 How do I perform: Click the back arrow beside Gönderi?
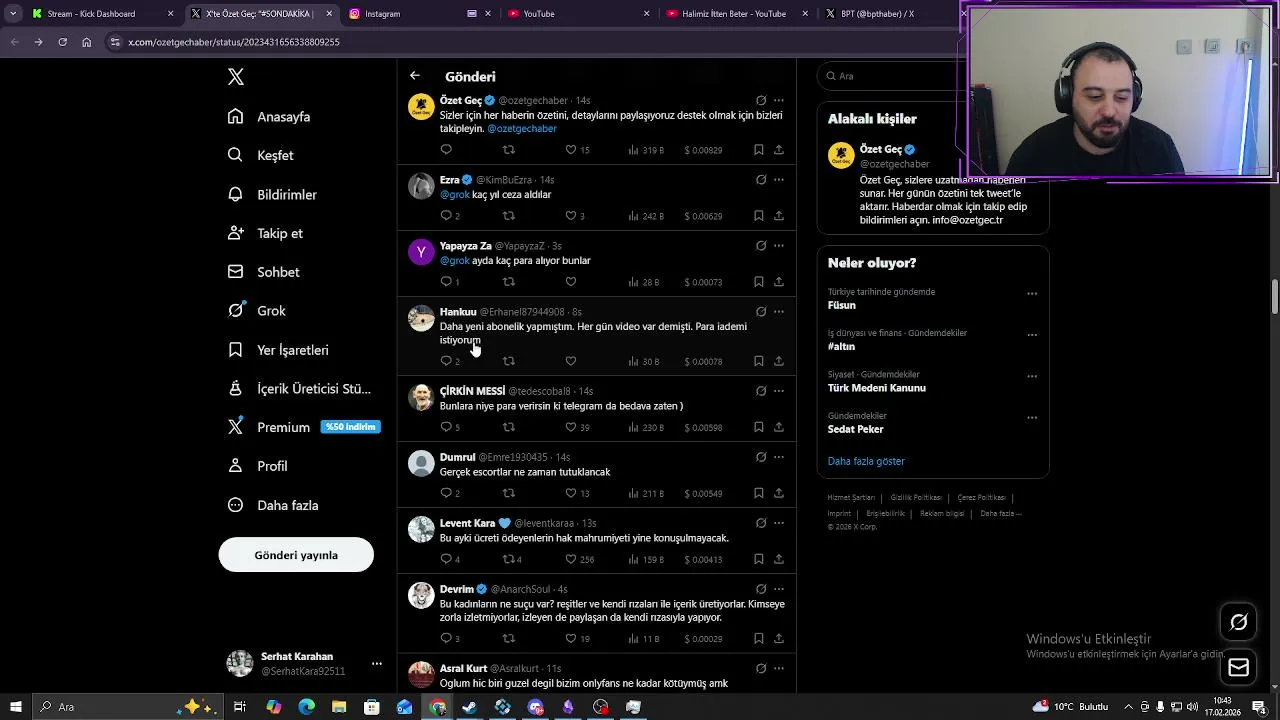click(x=415, y=76)
